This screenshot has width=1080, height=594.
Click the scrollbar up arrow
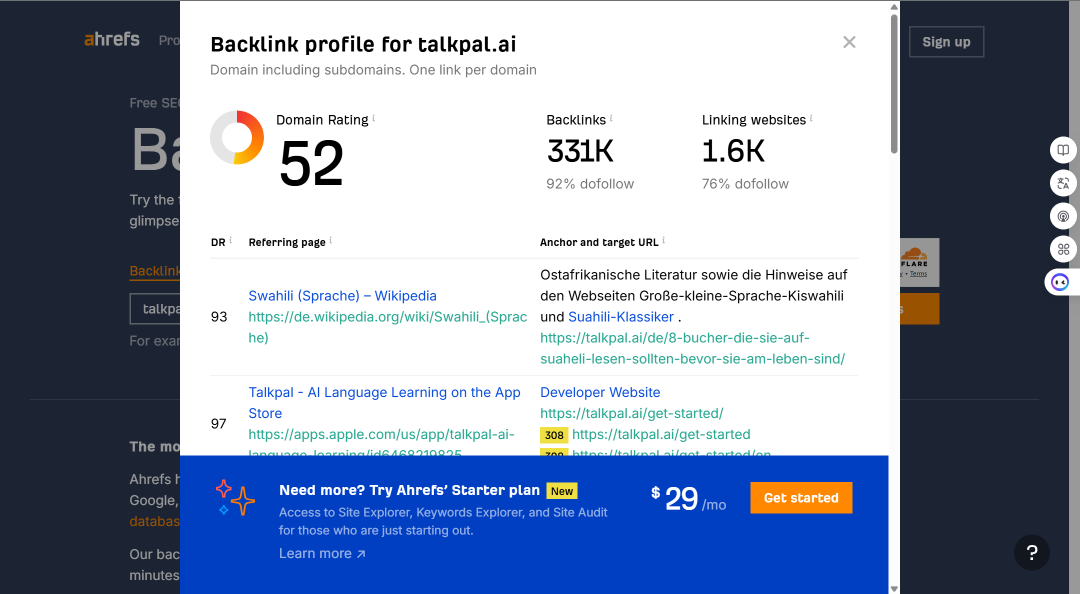pyautogui.click(x=894, y=7)
